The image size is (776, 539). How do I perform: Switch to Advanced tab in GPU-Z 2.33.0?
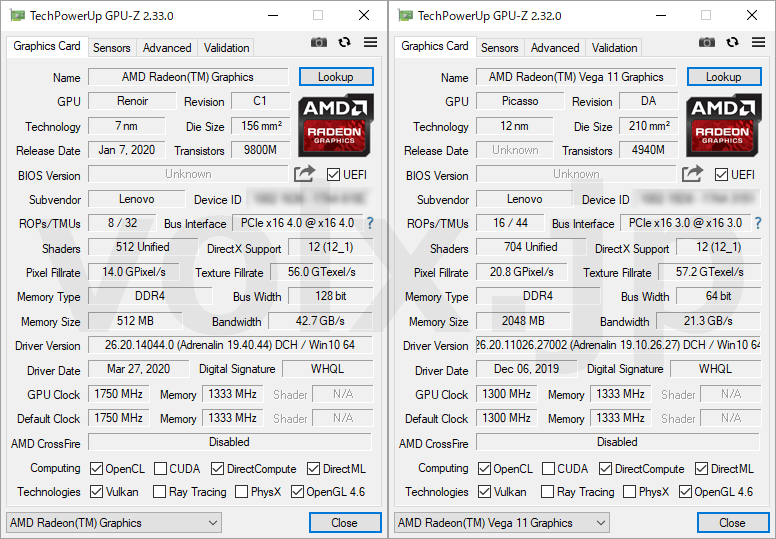(x=167, y=48)
